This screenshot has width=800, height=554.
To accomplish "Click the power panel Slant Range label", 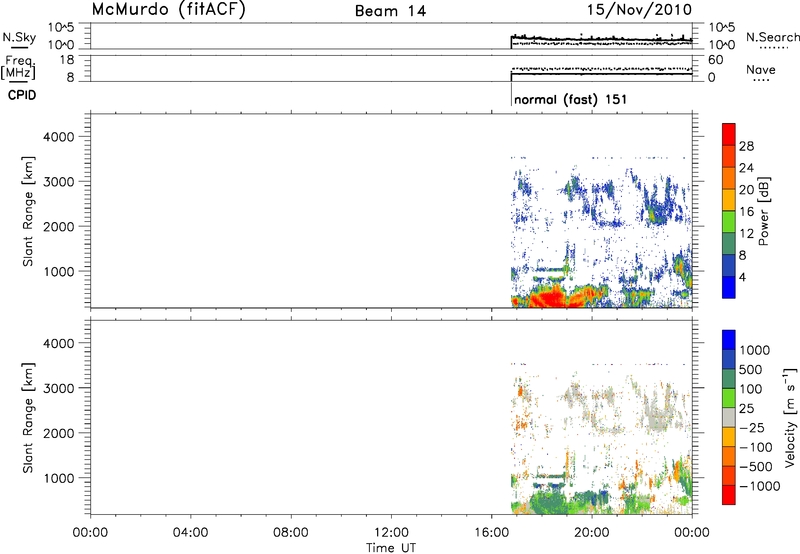I will point(28,211).
